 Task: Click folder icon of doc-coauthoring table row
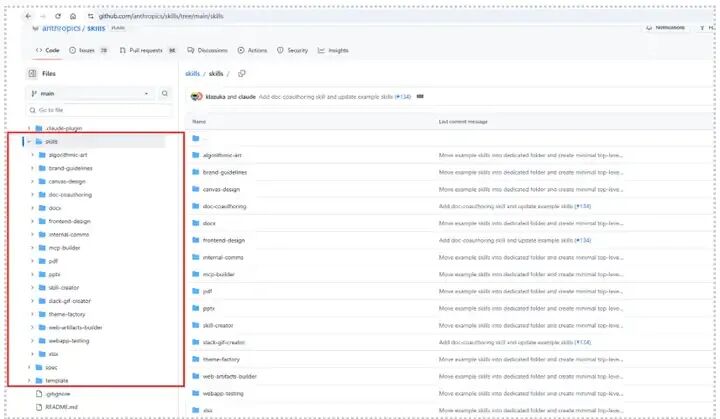coord(196,206)
